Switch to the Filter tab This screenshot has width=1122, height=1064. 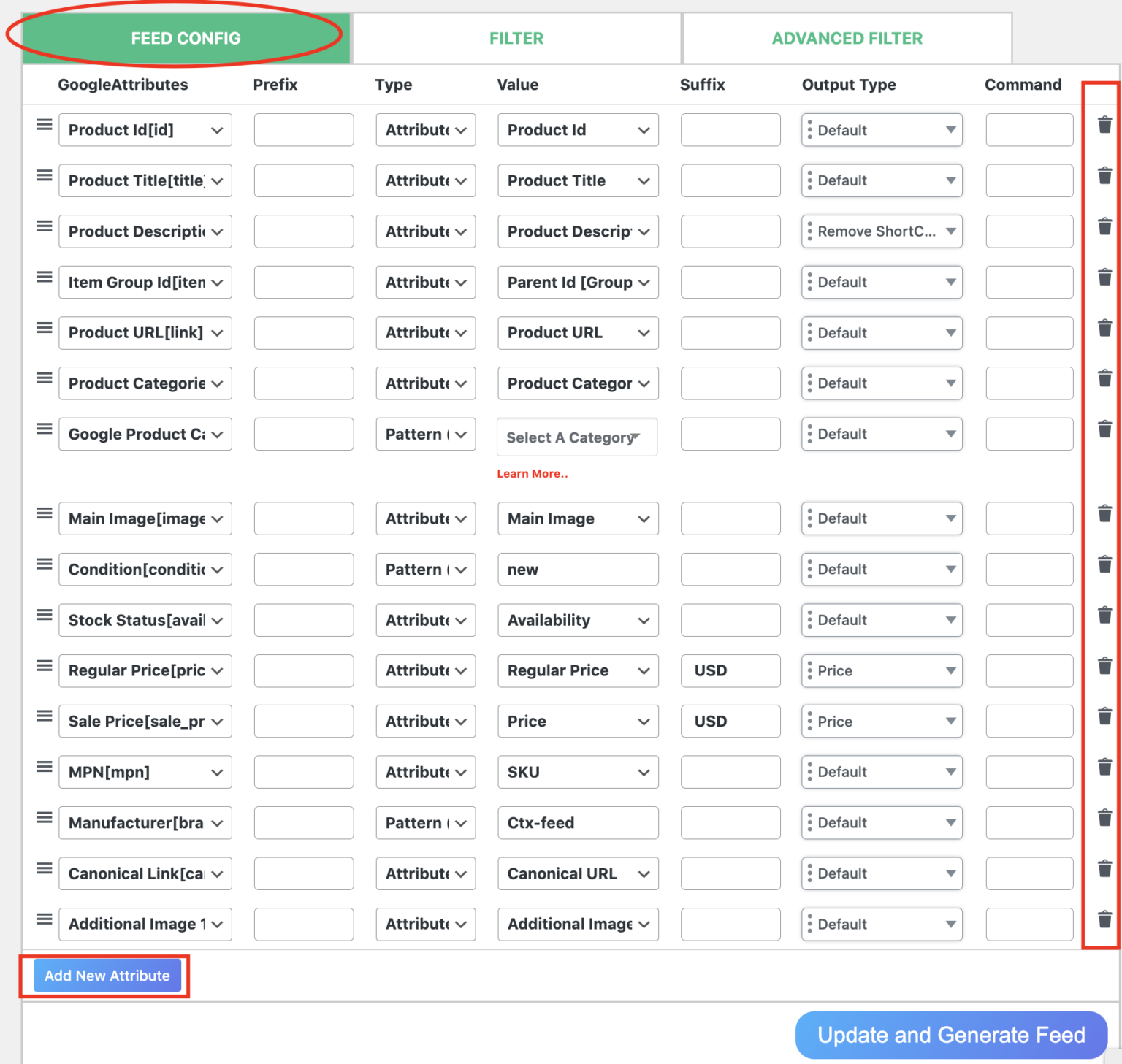click(516, 38)
